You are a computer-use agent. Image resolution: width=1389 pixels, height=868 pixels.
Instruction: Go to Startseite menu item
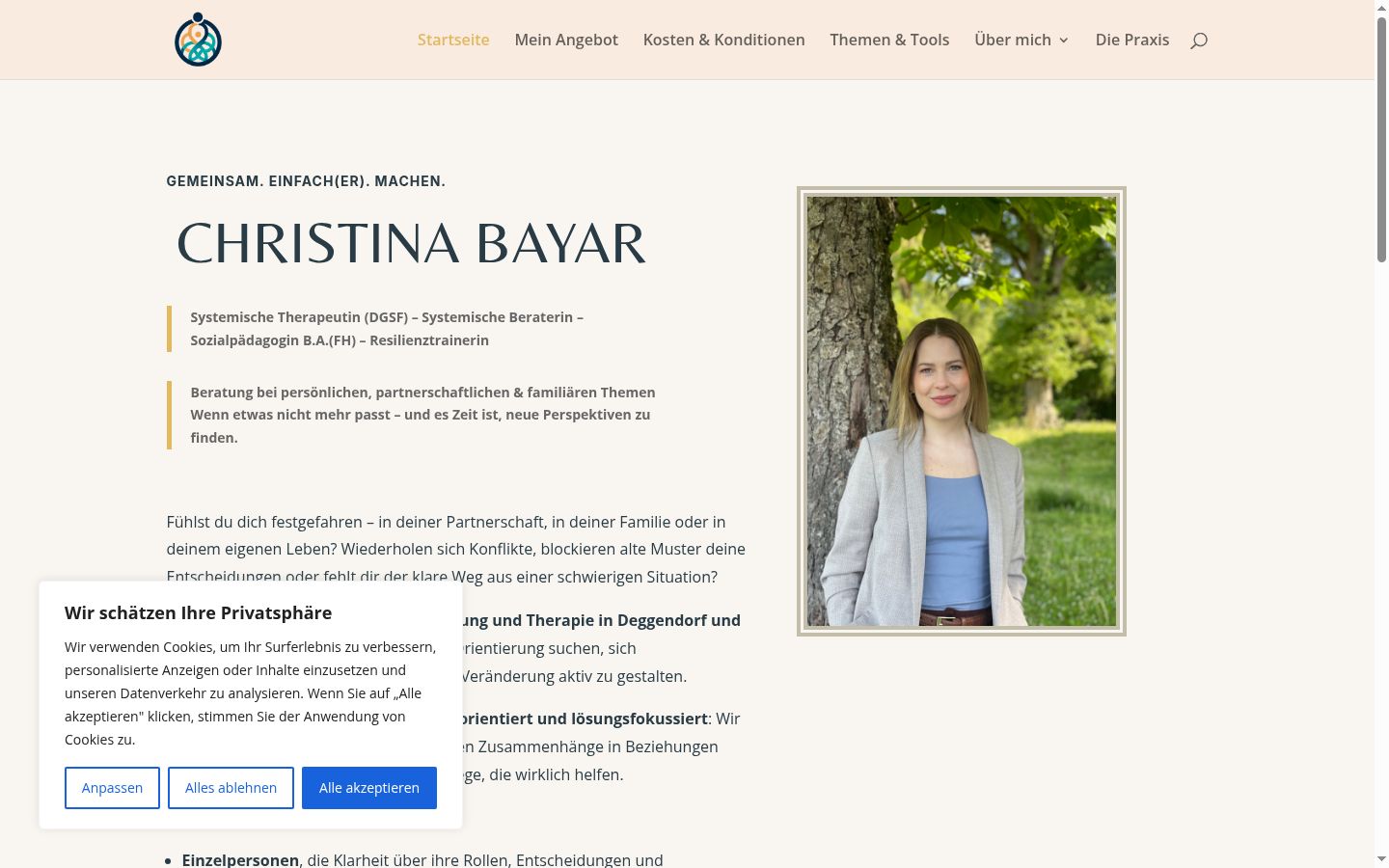coord(453,40)
